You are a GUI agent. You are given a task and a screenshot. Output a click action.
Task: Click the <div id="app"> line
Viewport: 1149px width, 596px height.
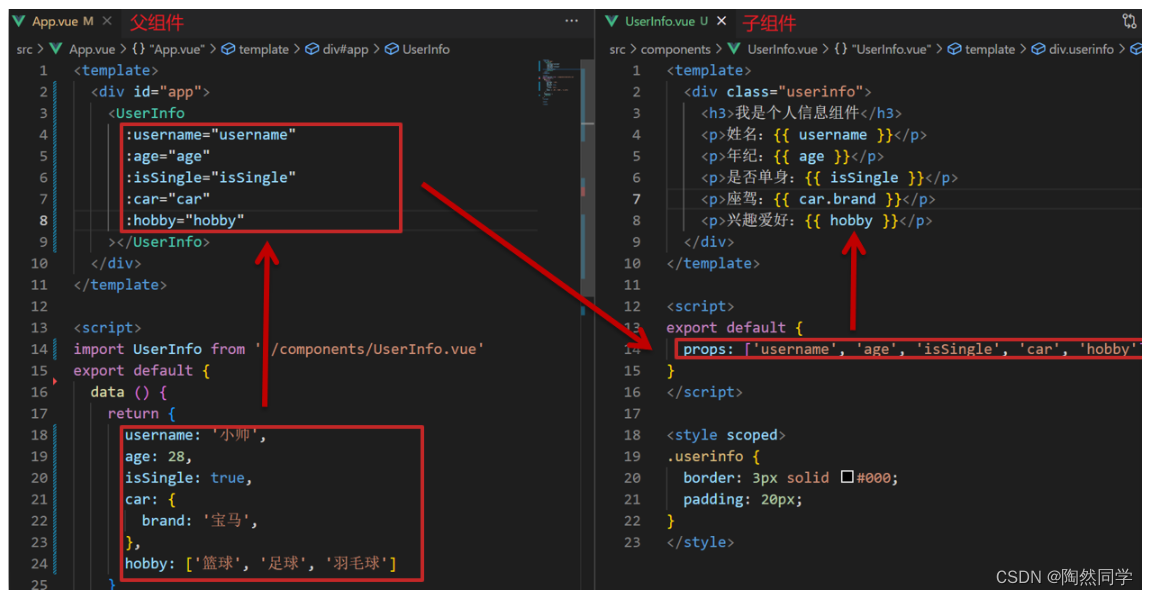point(150,92)
